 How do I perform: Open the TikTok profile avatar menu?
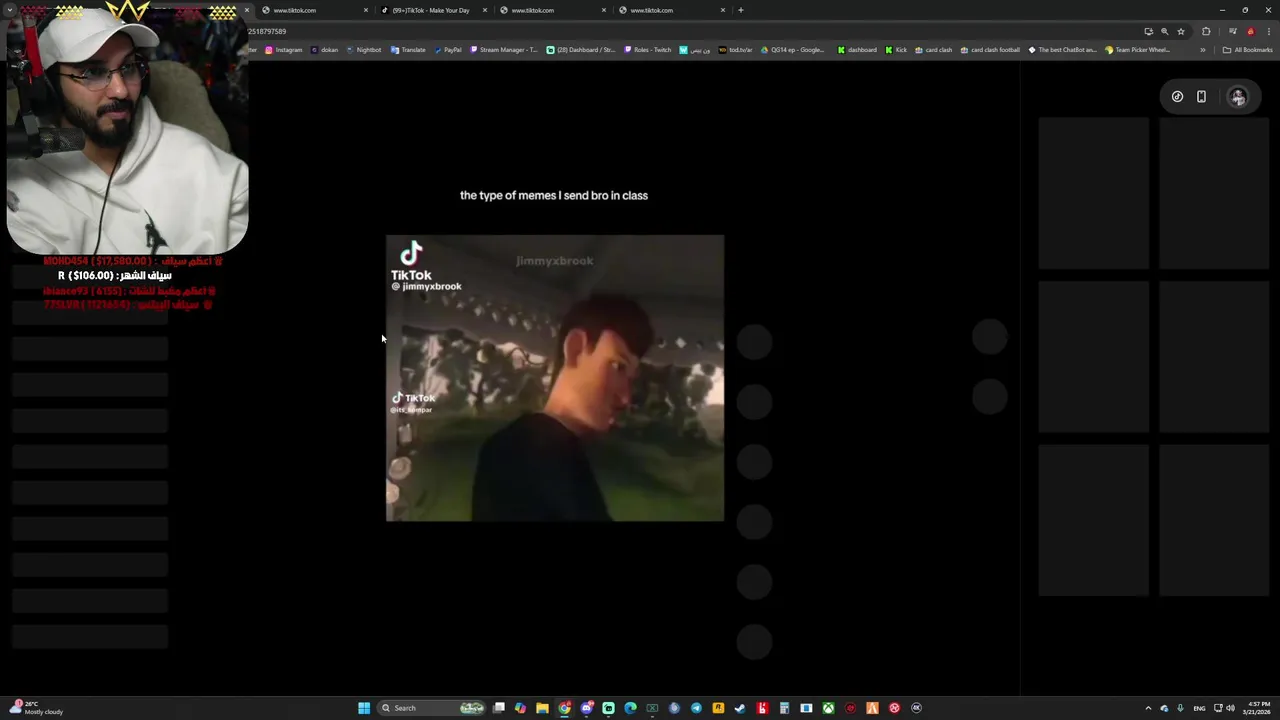click(1238, 97)
